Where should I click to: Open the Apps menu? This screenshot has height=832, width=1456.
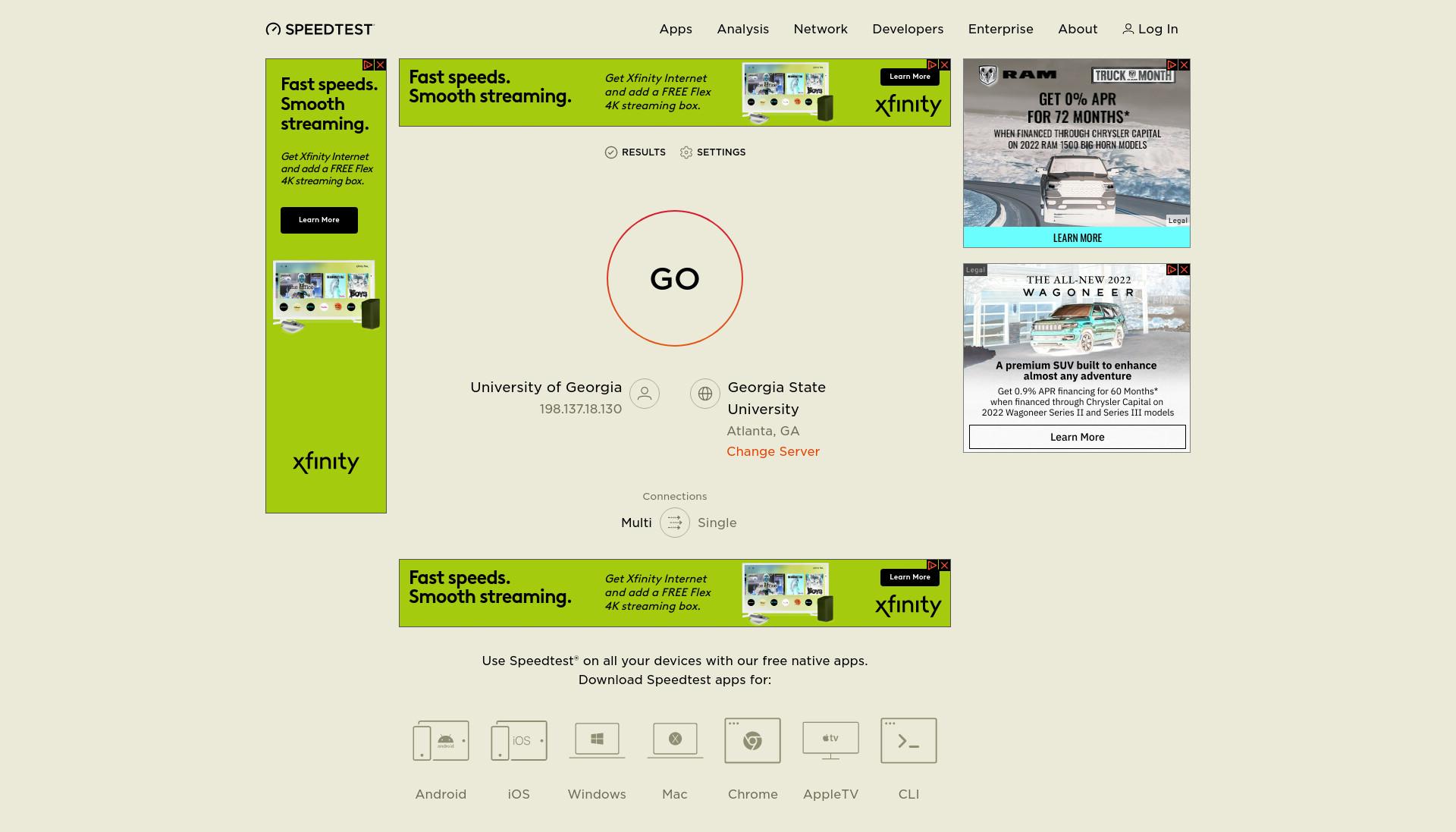[x=676, y=29]
